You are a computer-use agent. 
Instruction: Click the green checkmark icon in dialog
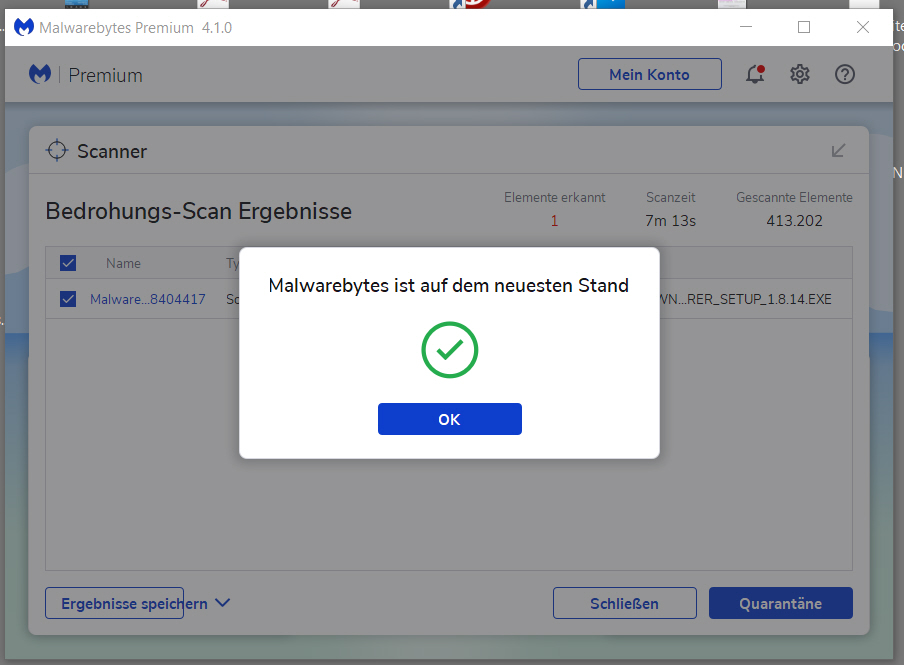pyautogui.click(x=450, y=350)
